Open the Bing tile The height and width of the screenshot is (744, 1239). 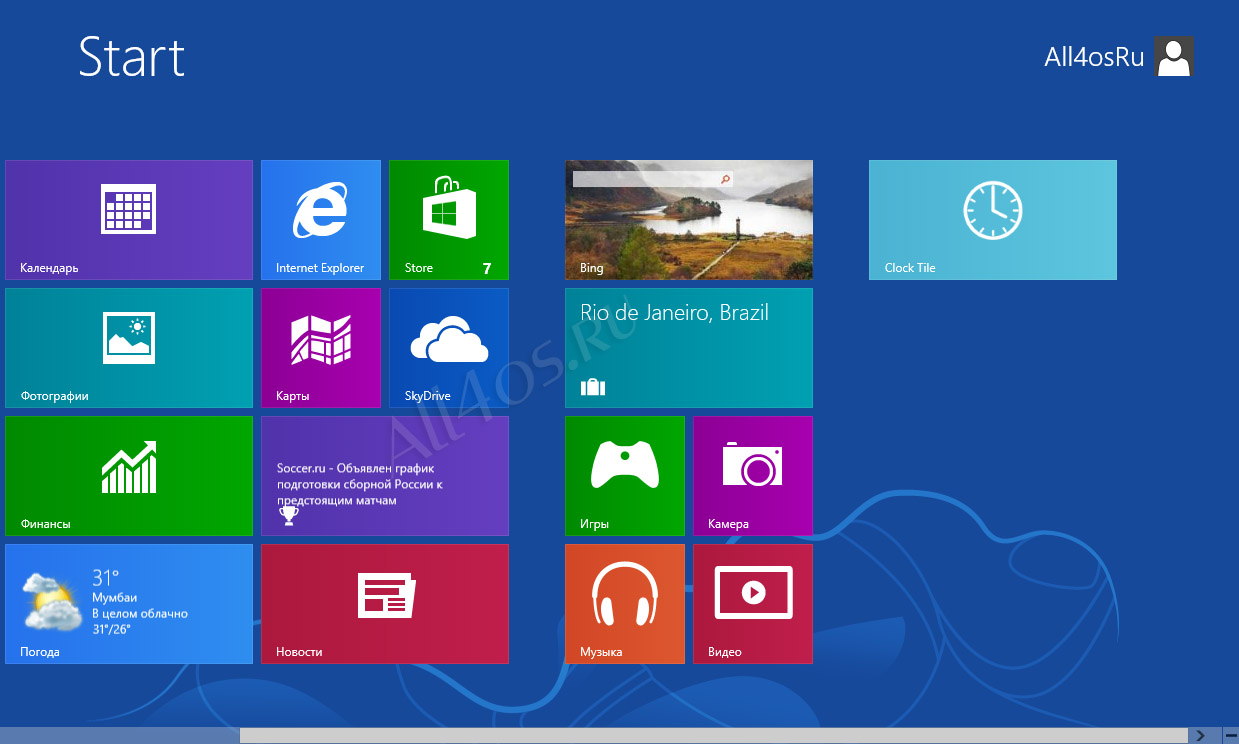click(x=689, y=220)
